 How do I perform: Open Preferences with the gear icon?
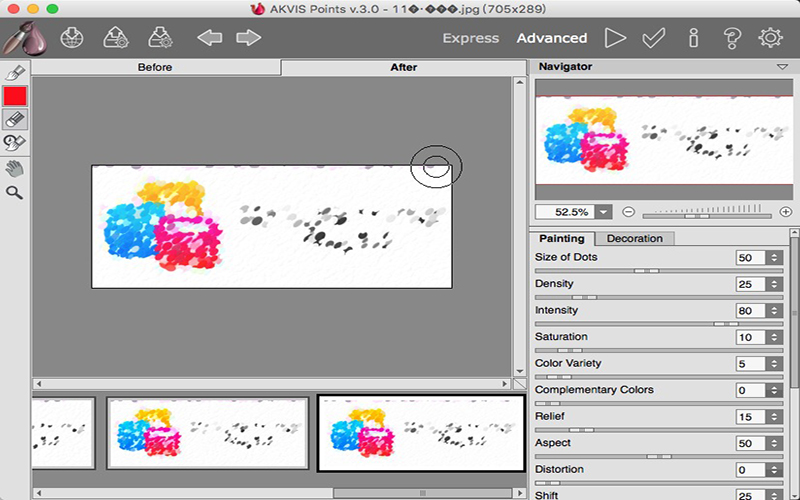pos(769,38)
